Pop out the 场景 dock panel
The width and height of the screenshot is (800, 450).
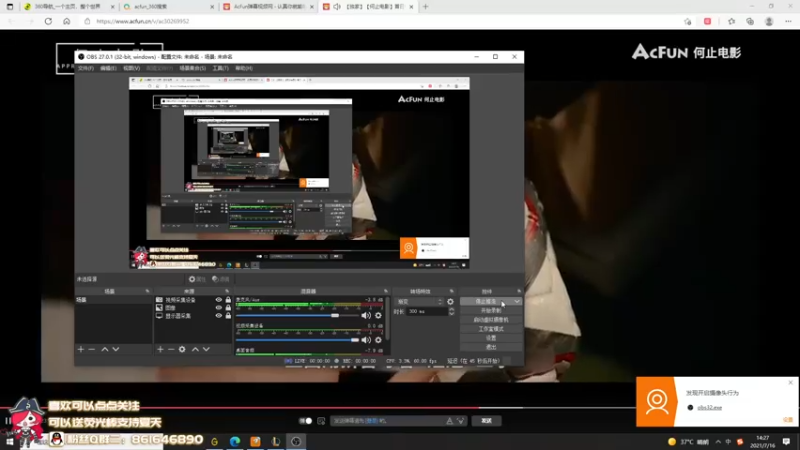[147, 291]
